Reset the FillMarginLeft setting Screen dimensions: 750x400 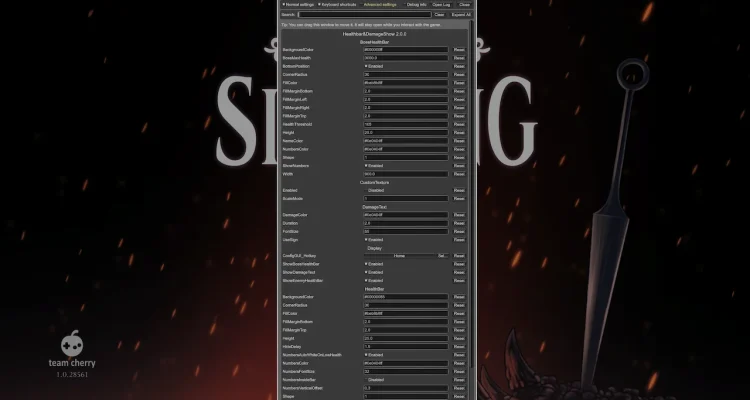click(459, 100)
